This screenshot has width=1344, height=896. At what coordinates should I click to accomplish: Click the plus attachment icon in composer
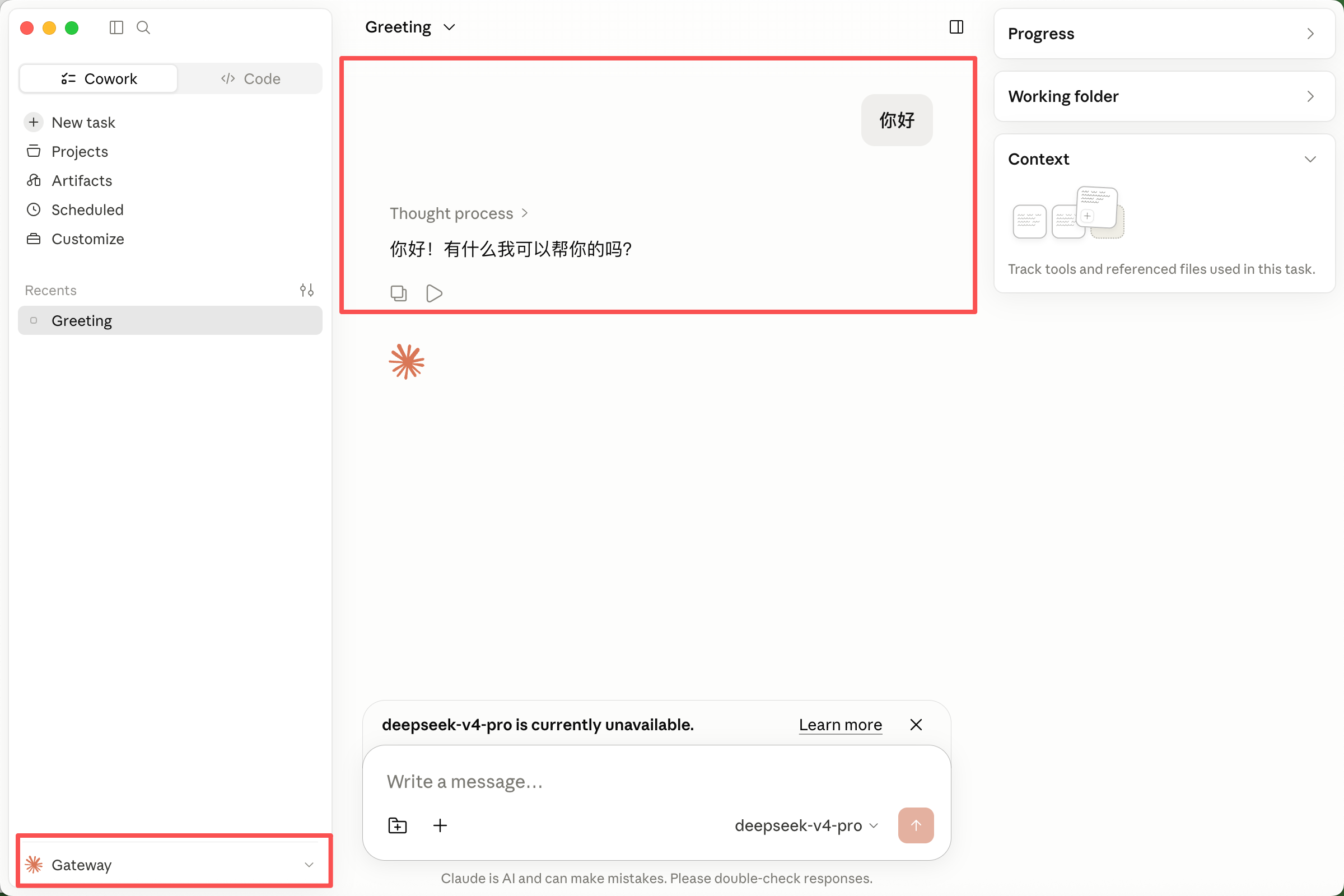tap(440, 825)
